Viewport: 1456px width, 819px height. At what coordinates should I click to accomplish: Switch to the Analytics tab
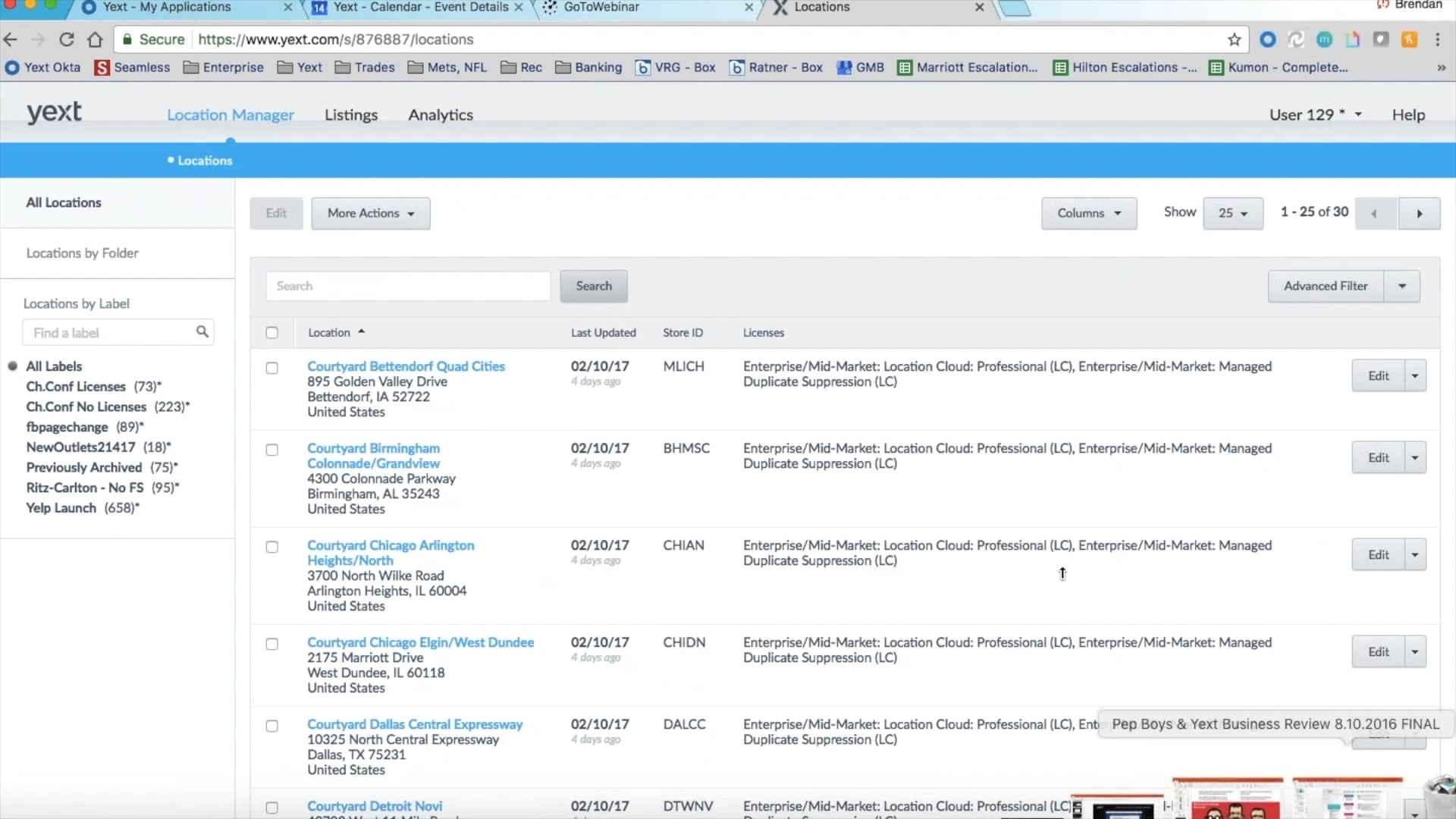pyautogui.click(x=441, y=115)
